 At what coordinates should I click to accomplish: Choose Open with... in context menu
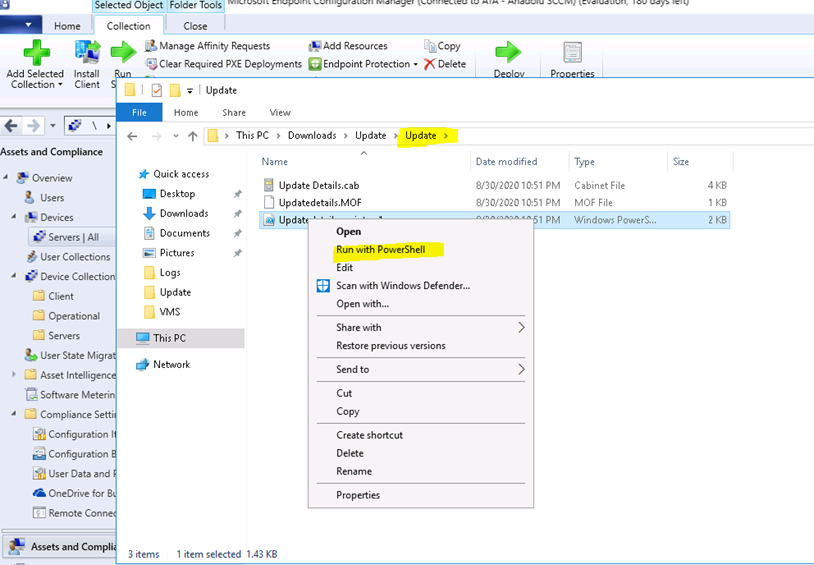(x=362, y=304)
